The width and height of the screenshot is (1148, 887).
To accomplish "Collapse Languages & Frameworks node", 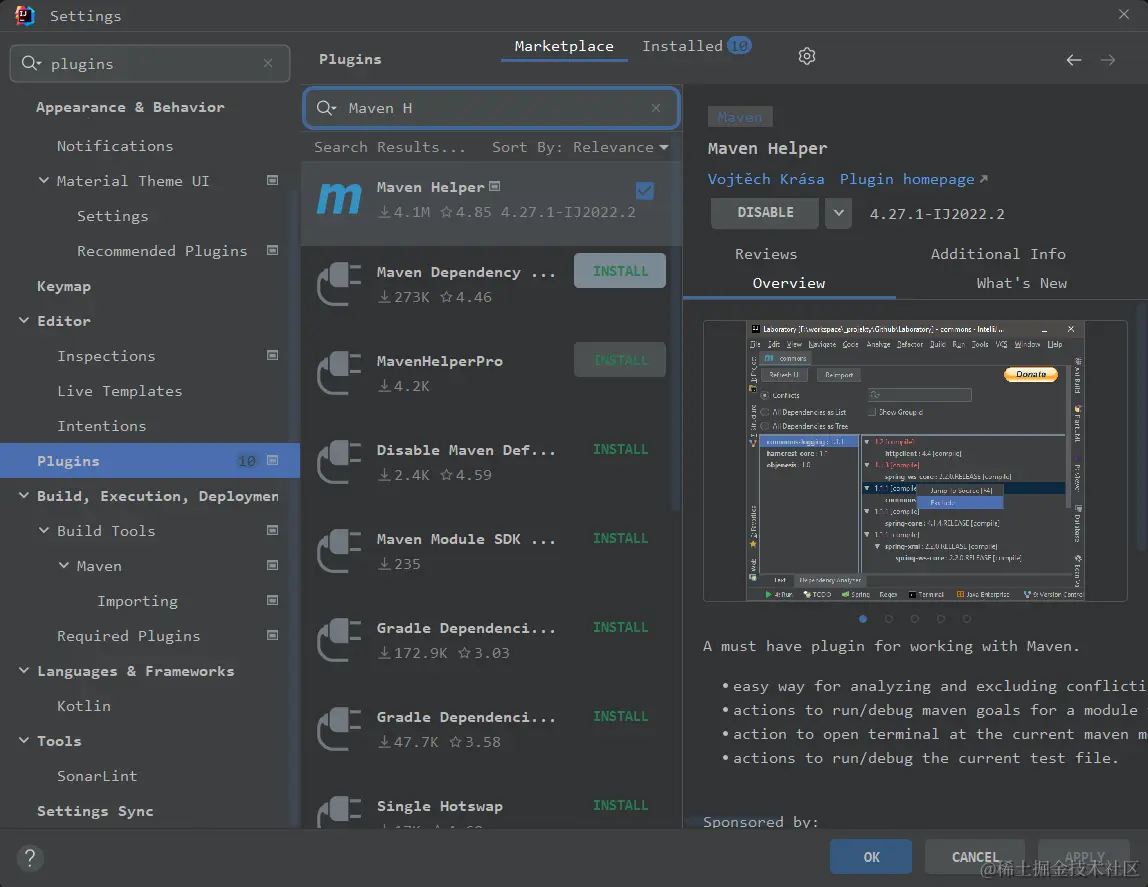I will pyautogui.click(x=24, y=670).
